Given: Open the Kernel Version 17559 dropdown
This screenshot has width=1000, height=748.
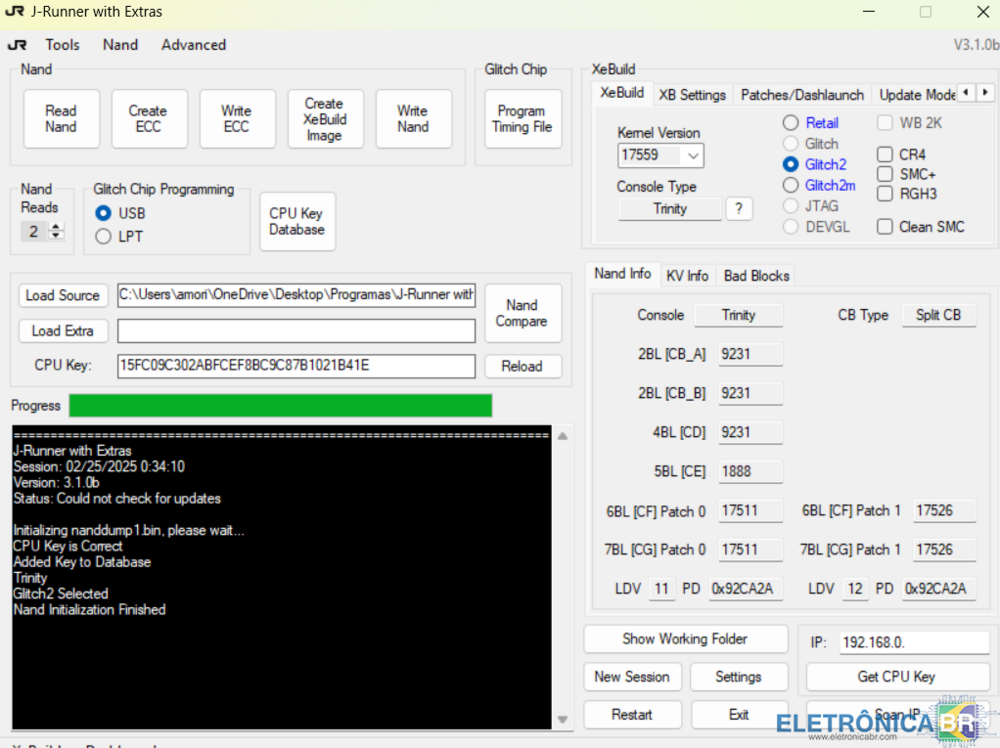Looking at the screenshot, I should [691, 155].
